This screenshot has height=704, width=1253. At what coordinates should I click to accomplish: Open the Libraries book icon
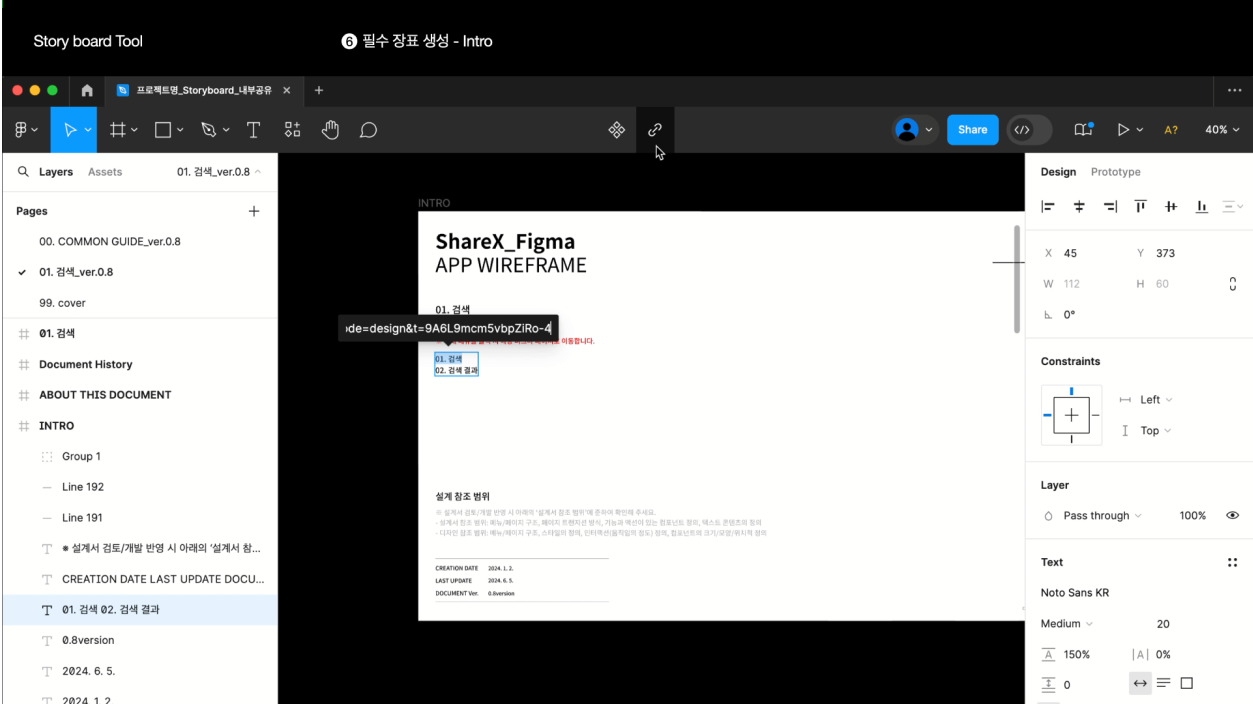click(x=1083, y=130)
